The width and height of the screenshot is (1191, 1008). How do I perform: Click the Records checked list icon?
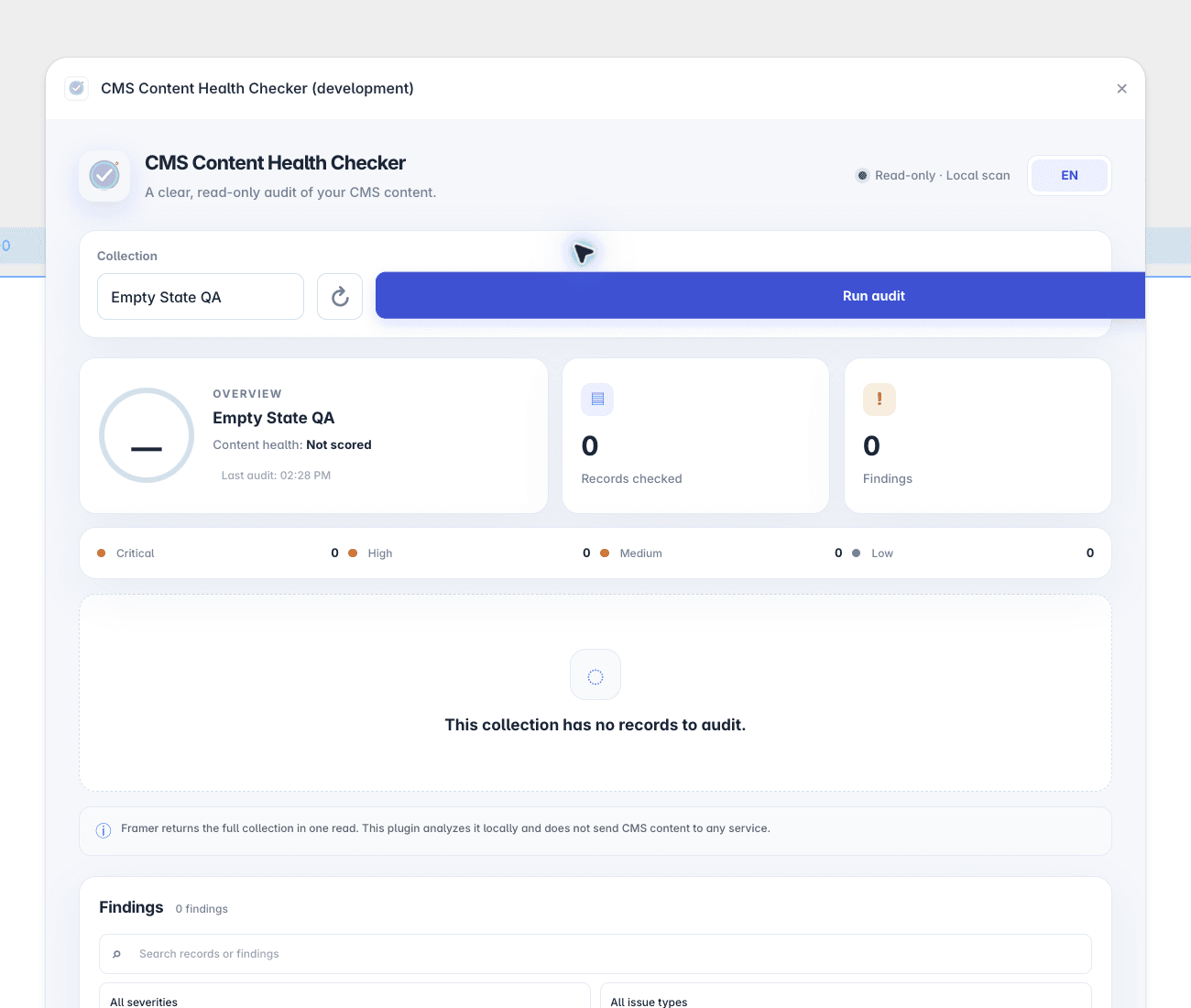(x=597, y=400)
